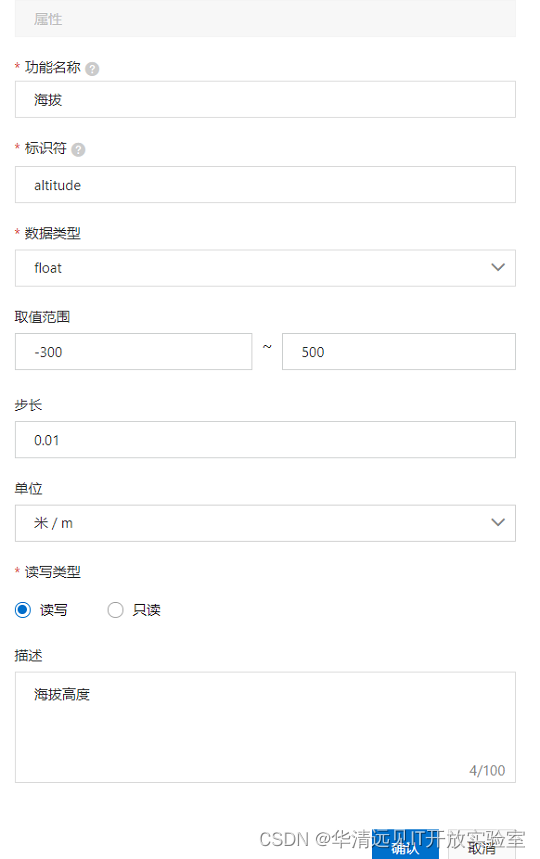The image size is (540, 859).
Task: Confirm with the blue 确认 button
Action: click(405, 846)
